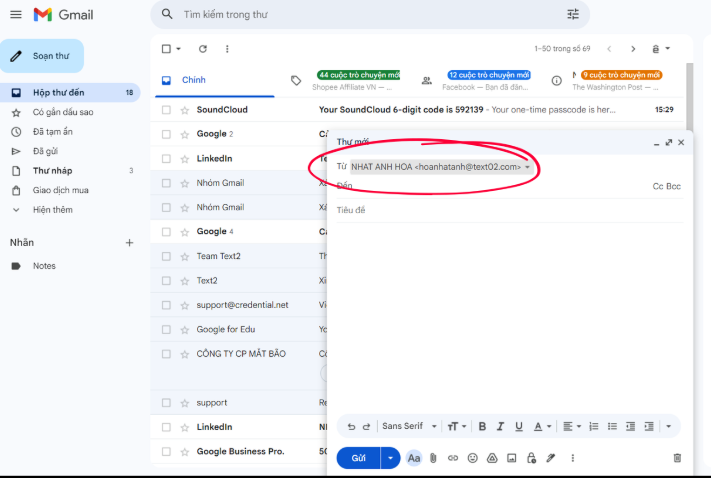The width and height of the screenshot is (711, 478).
Task: Apply bold formatting
Action: (482, 426)
